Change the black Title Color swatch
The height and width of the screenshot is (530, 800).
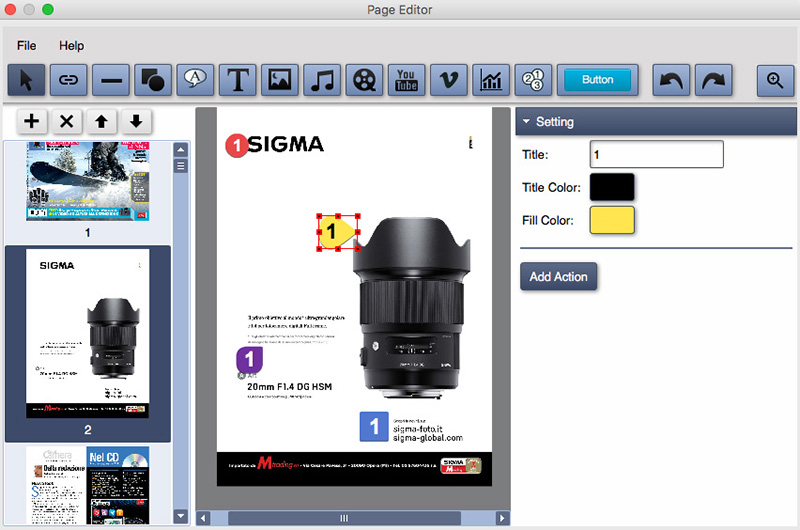pos(612,187)
